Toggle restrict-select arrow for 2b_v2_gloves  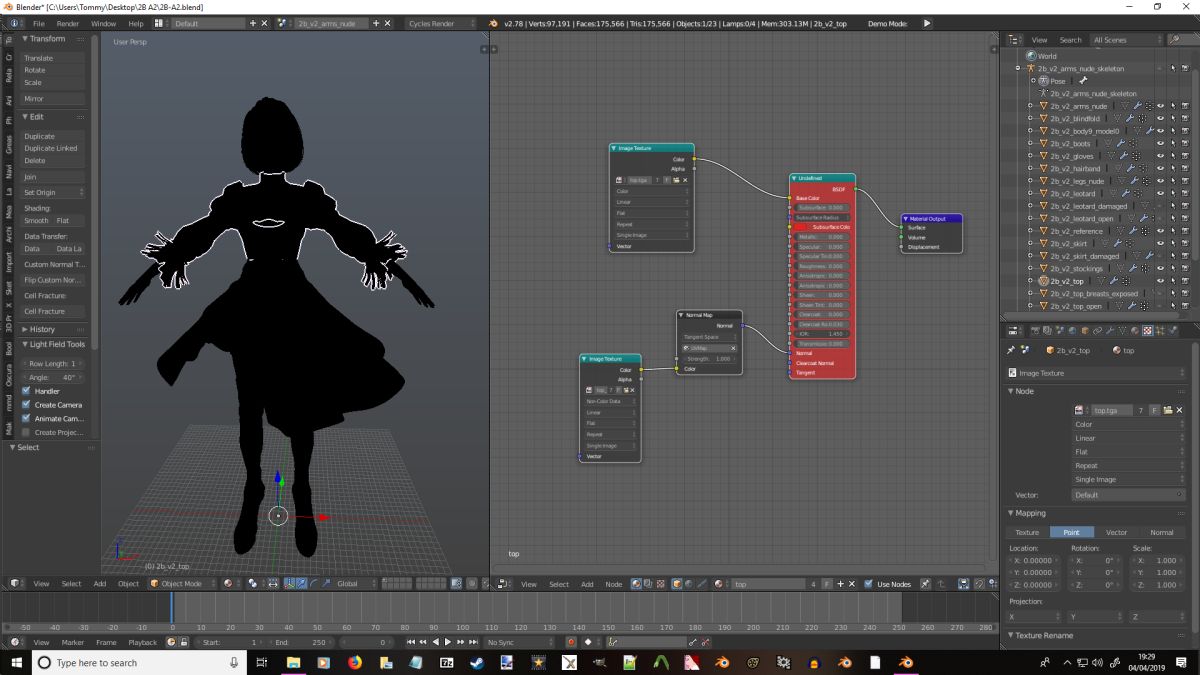point(1173,156)
